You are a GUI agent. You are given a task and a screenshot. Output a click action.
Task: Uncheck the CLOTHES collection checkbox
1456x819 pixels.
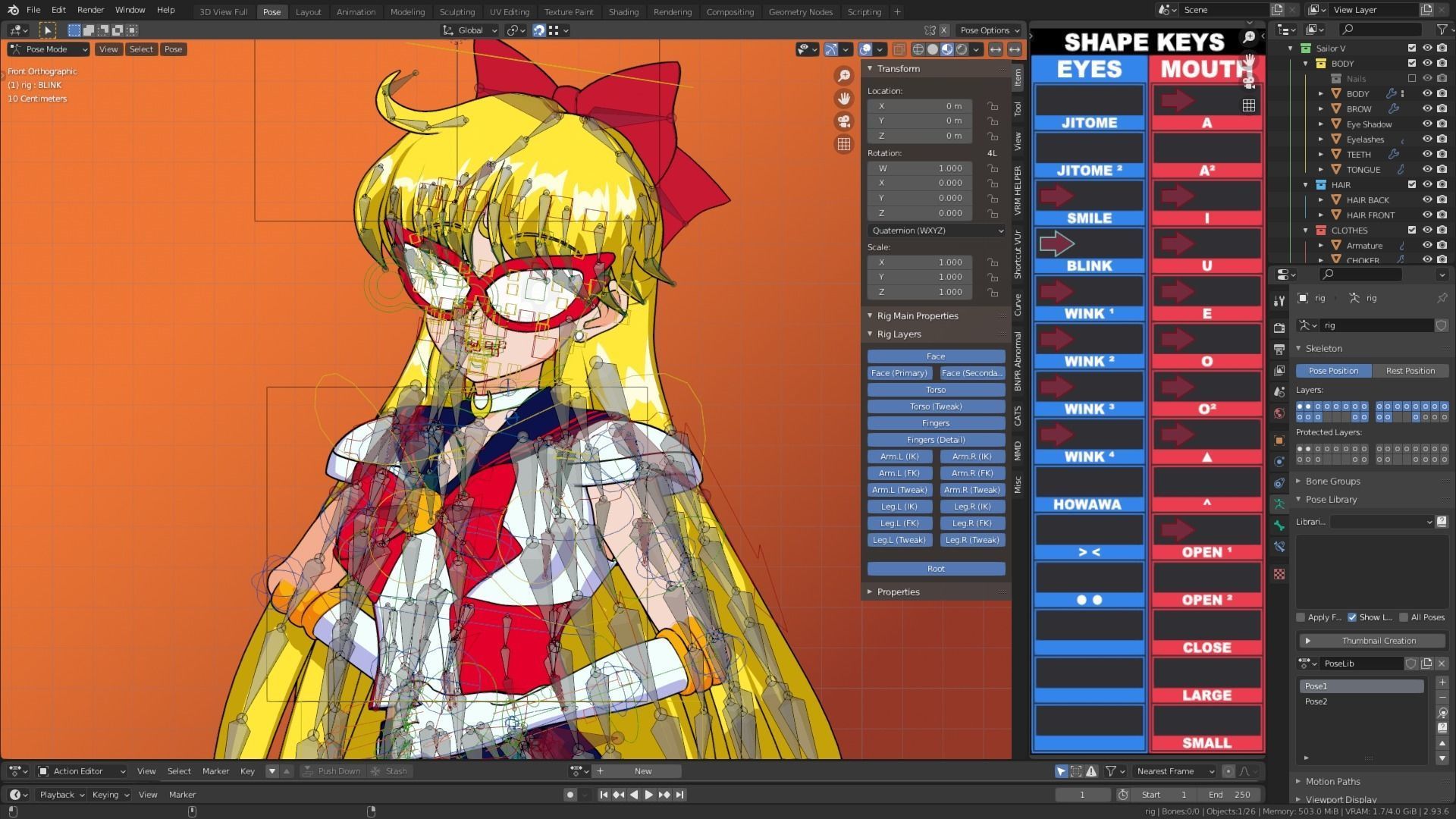[1411, 230]
